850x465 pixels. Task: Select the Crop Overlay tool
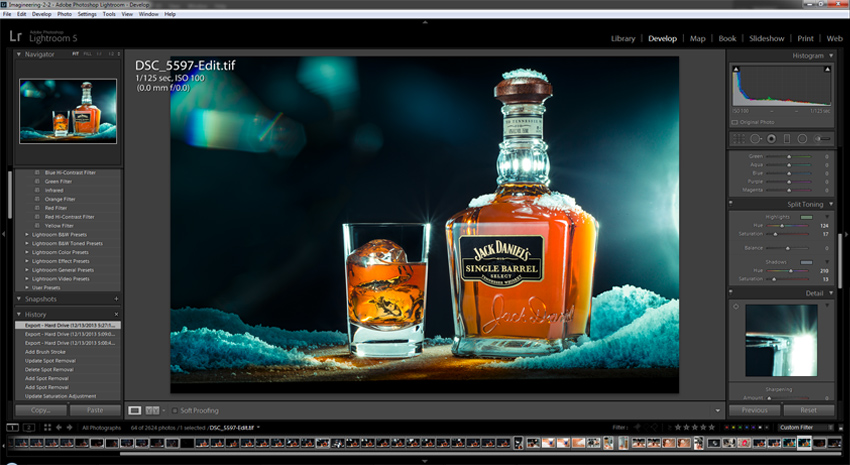click(739, 139)
